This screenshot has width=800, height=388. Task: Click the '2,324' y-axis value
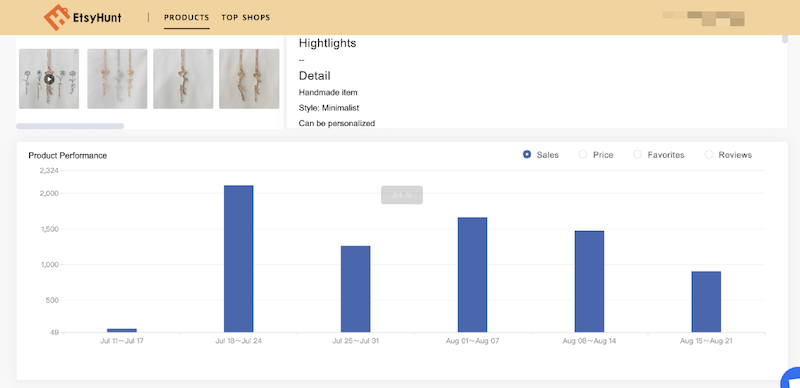tap(49, 171)
